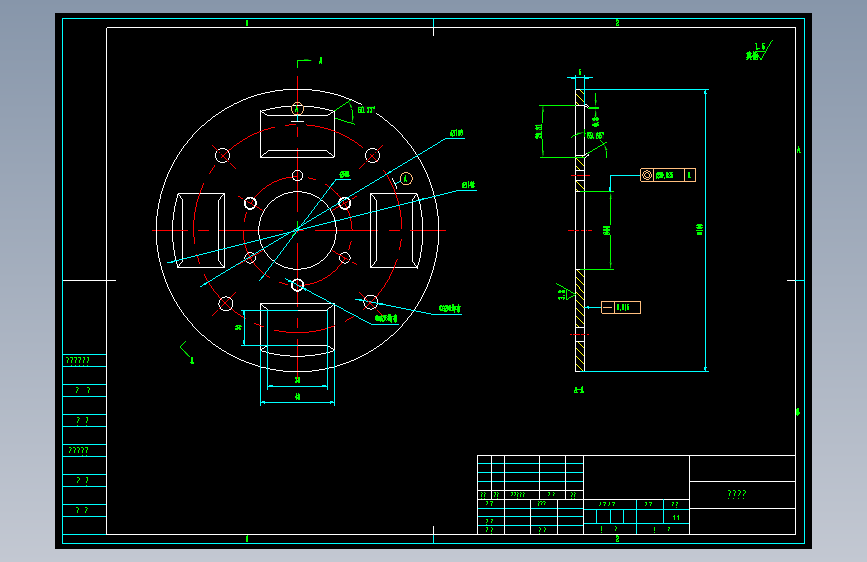Select the Ø68 leader label near center

pyautogui.click(x=344, y=175)
